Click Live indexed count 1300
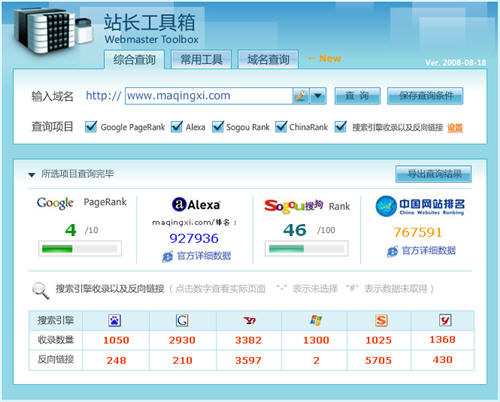This screenshot has width=500, height=402. tap(316, 340)
